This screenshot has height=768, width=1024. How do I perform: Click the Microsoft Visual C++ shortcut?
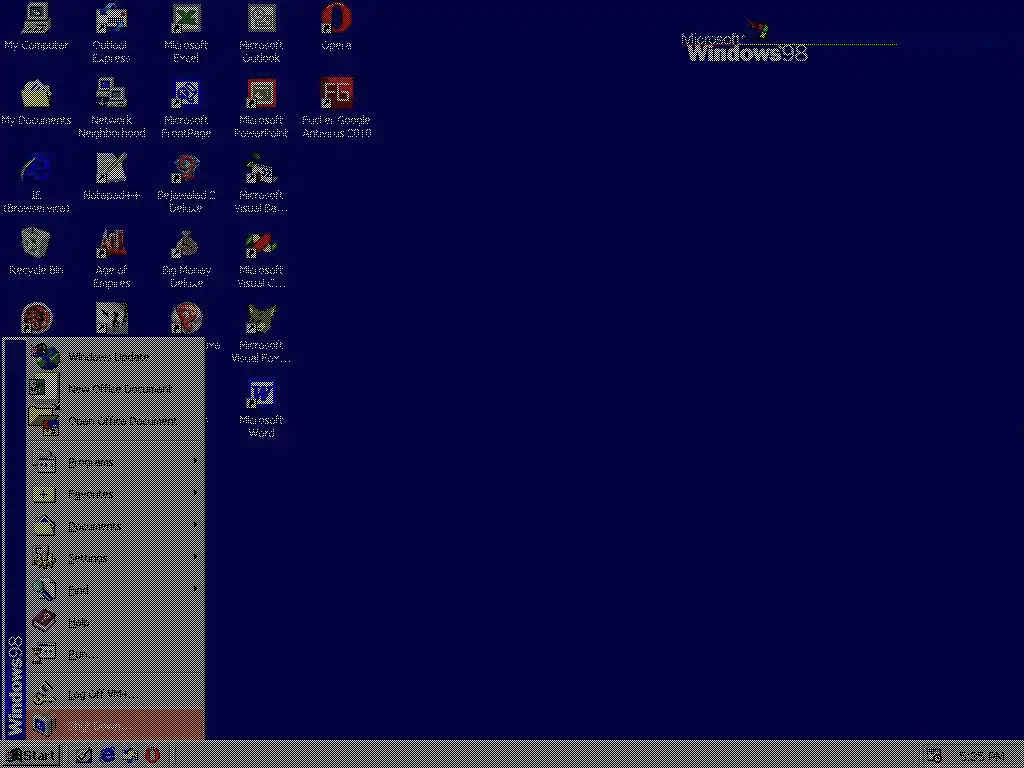click(x=261, y=259)
